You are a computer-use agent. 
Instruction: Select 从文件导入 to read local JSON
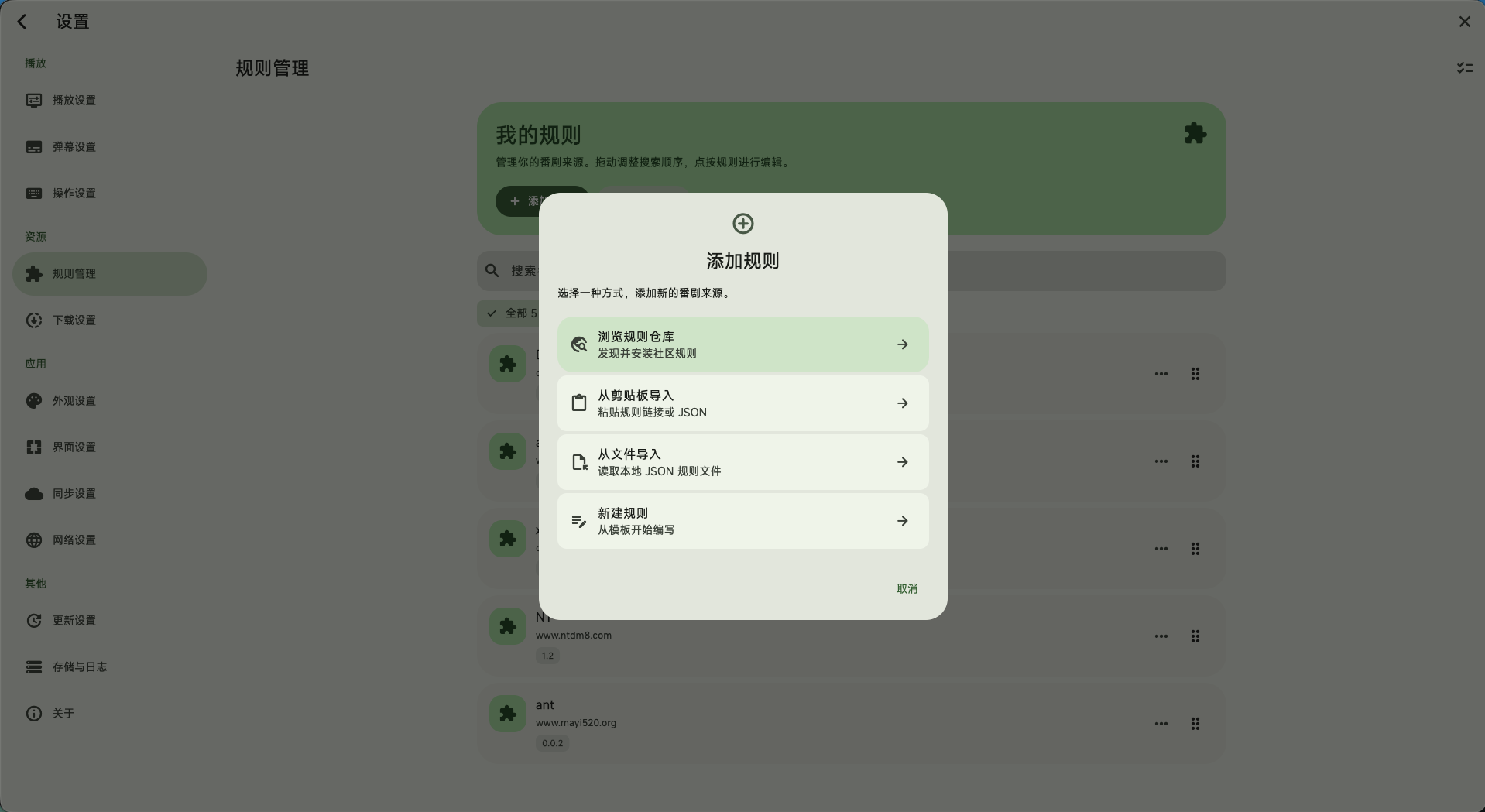click(742, 462)
